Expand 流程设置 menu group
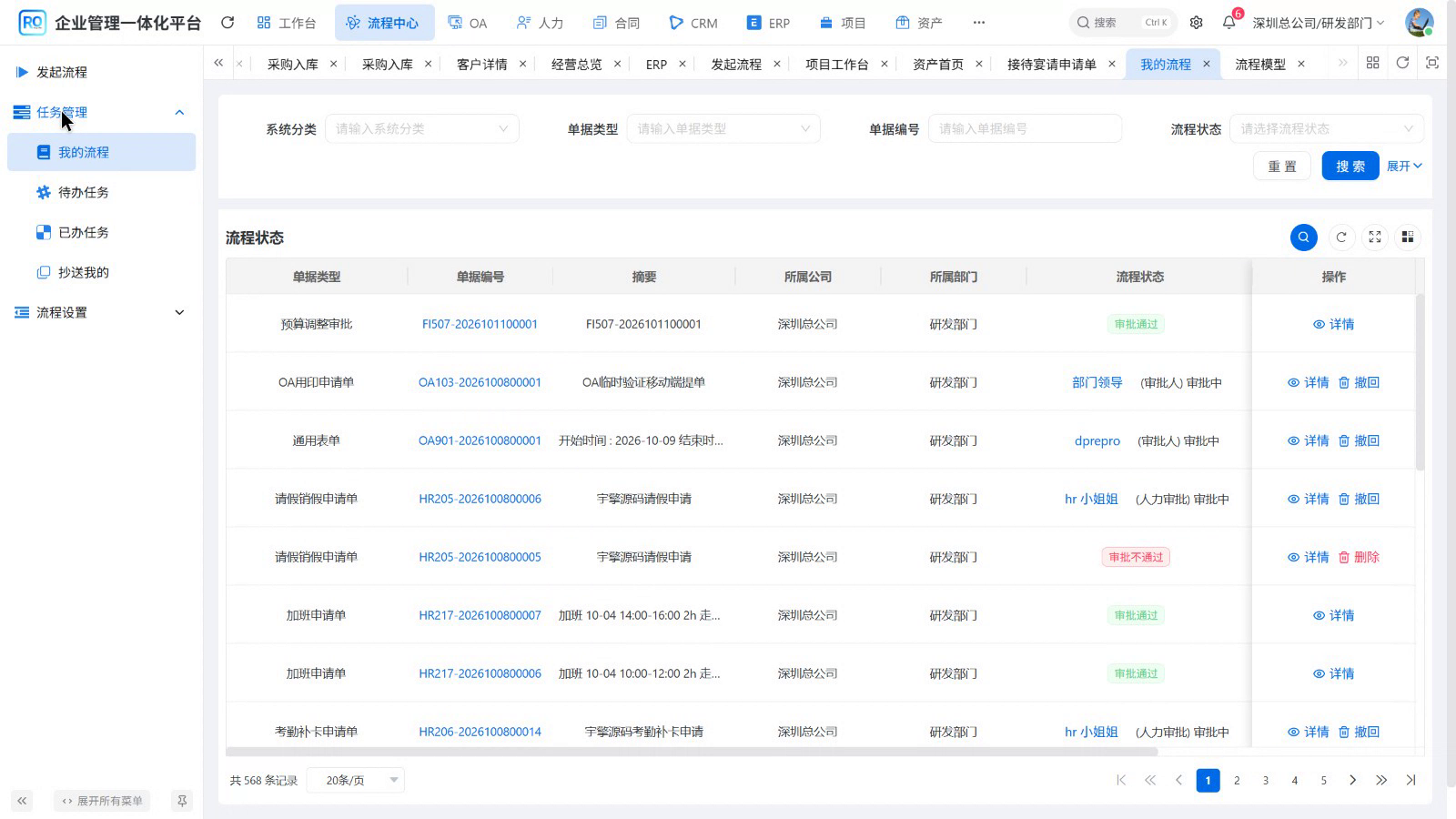 click(x=101, y=312)
